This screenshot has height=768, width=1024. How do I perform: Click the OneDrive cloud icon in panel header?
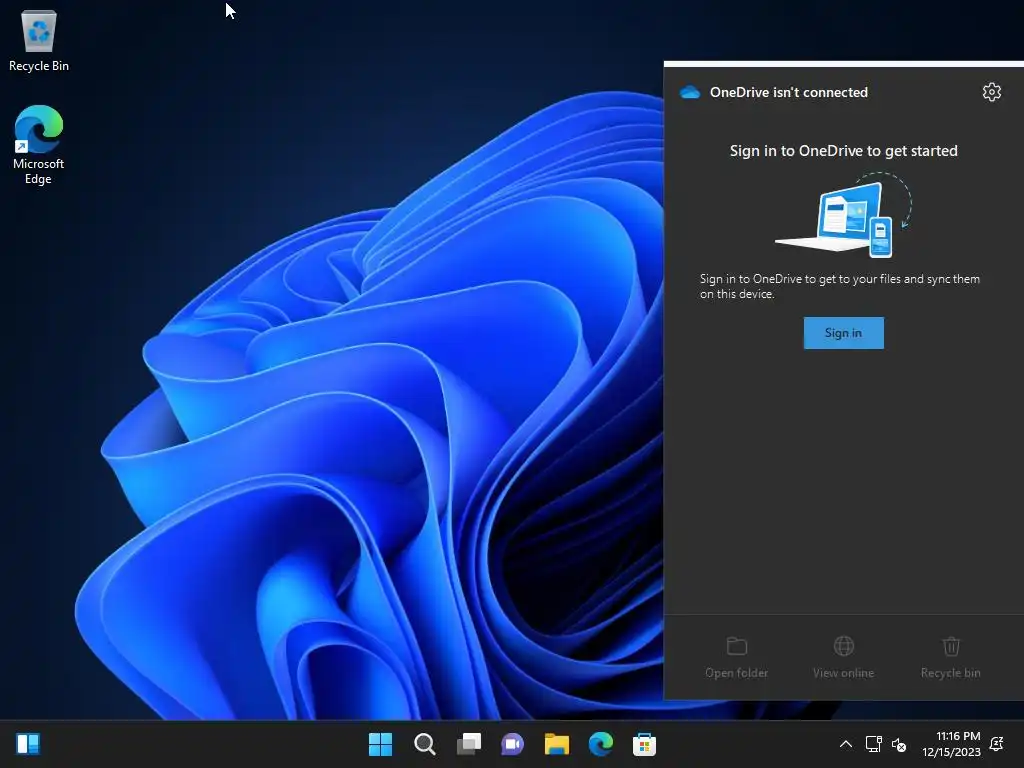pyautogui.click(x=690, y=92)
